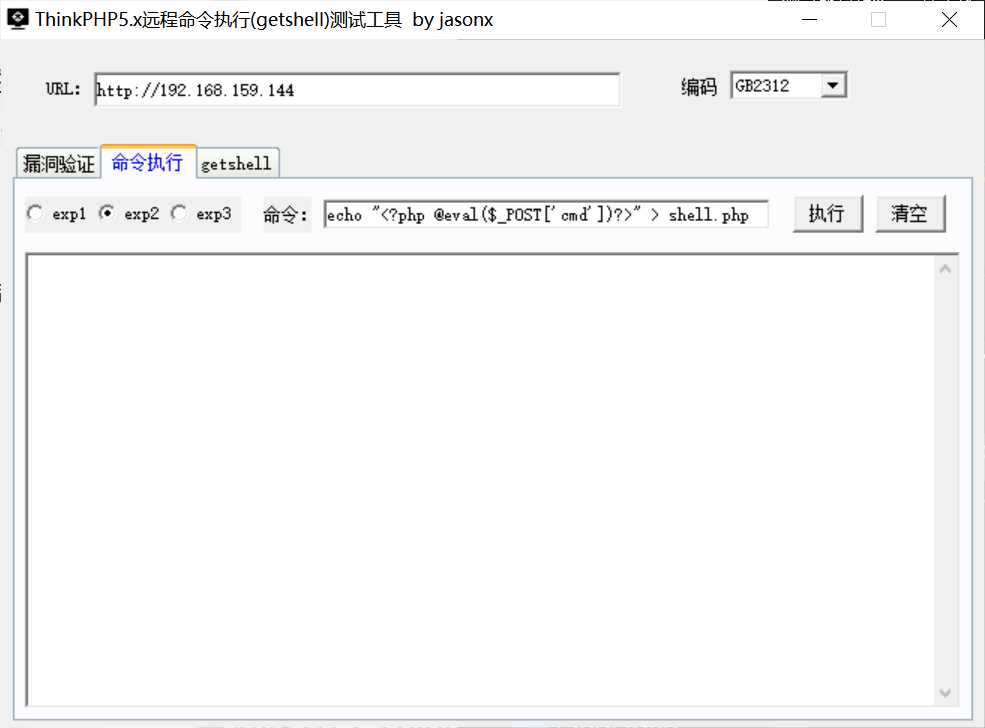Select the exp3 radio button
The image size is (985, 728).
tap(179, 214)
